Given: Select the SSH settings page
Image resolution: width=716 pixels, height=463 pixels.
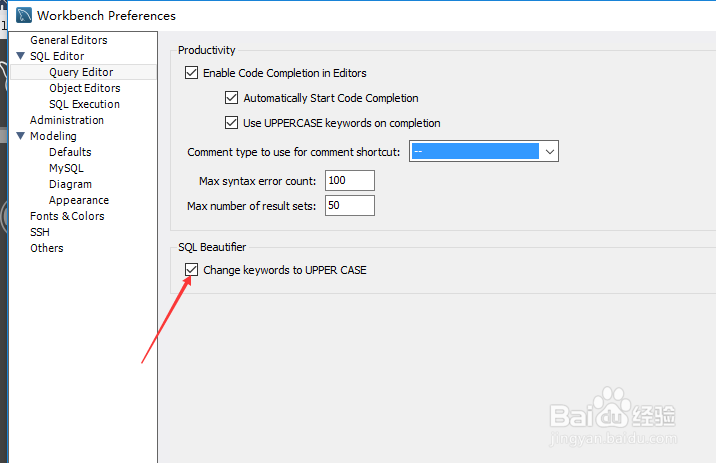Looking at the screenshot, I should pyautogui.click(x=40, y=232).
